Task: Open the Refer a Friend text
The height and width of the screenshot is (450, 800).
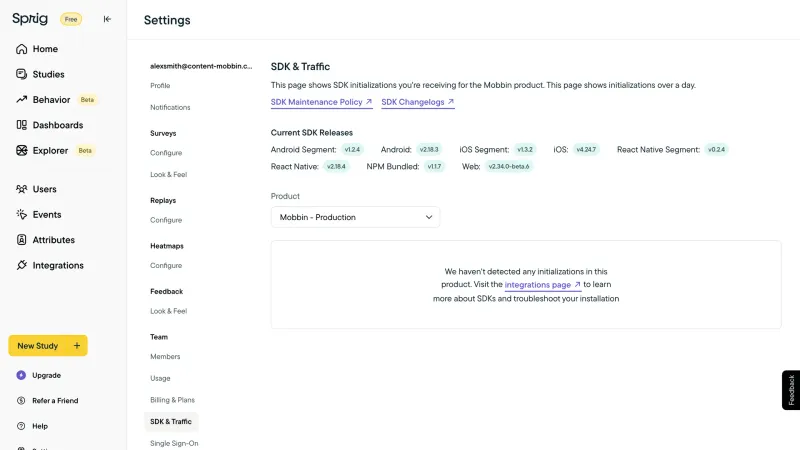Action: (x=55, y=401)
